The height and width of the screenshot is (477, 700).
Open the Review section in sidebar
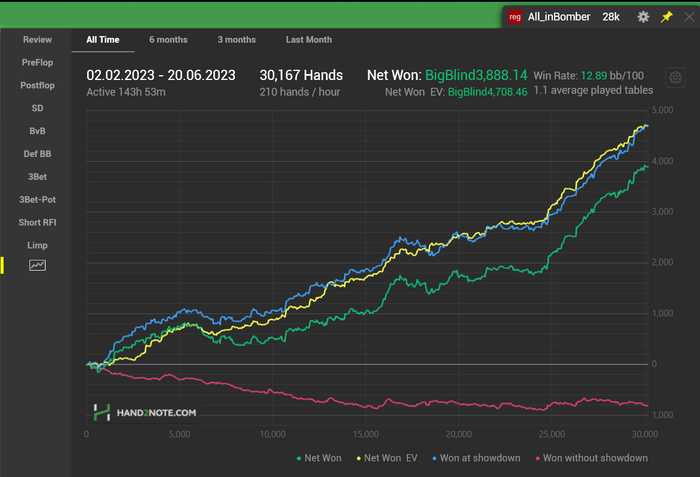[38, 40]
